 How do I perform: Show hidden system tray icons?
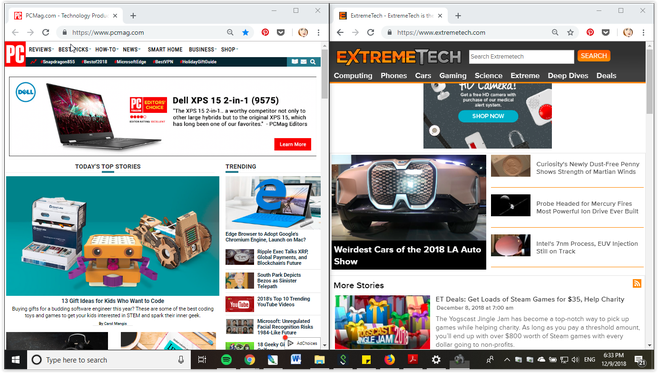click(x=507, y=360)
